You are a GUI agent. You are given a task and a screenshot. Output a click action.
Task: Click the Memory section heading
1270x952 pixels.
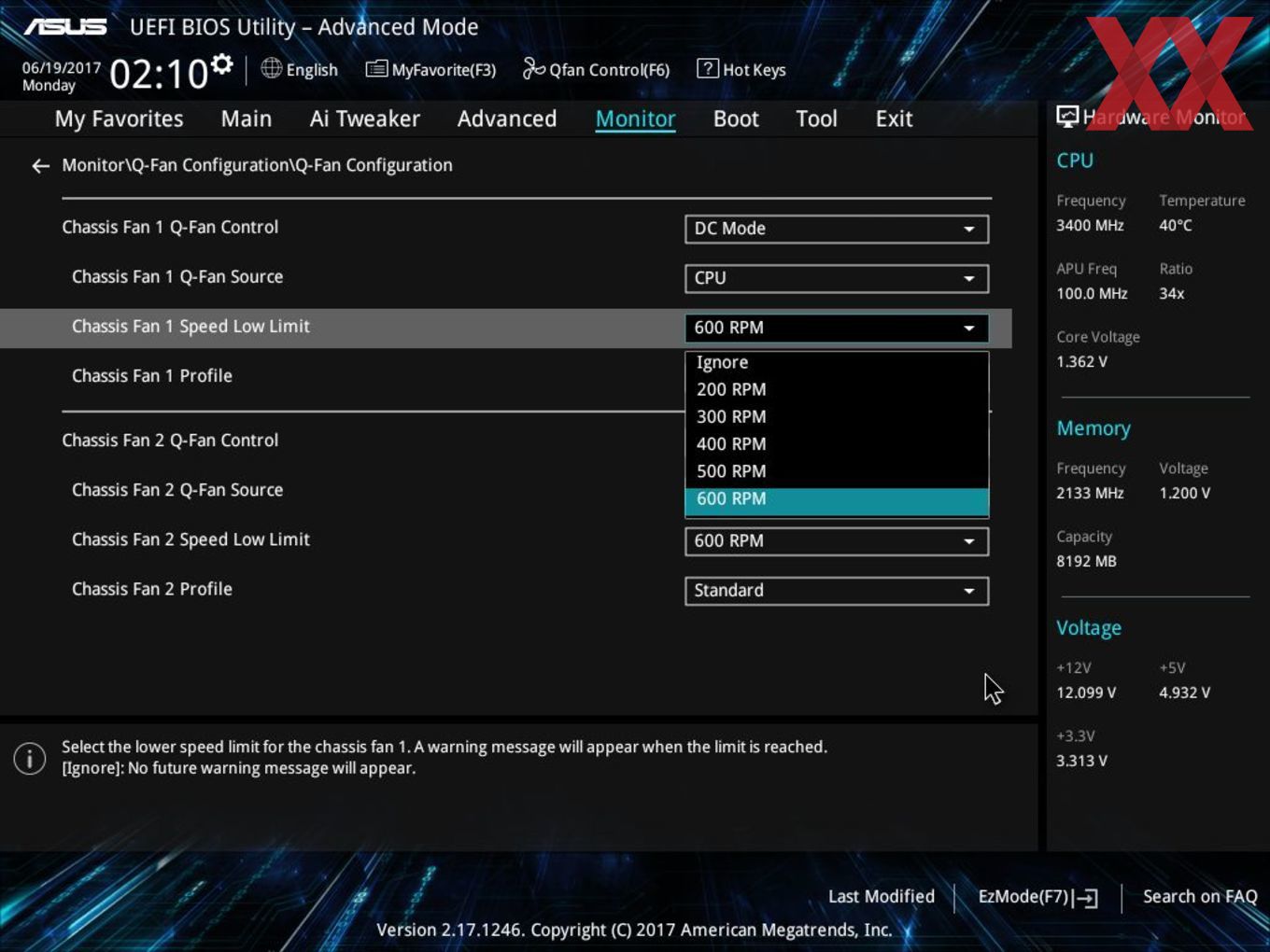tap(1094, 428)
